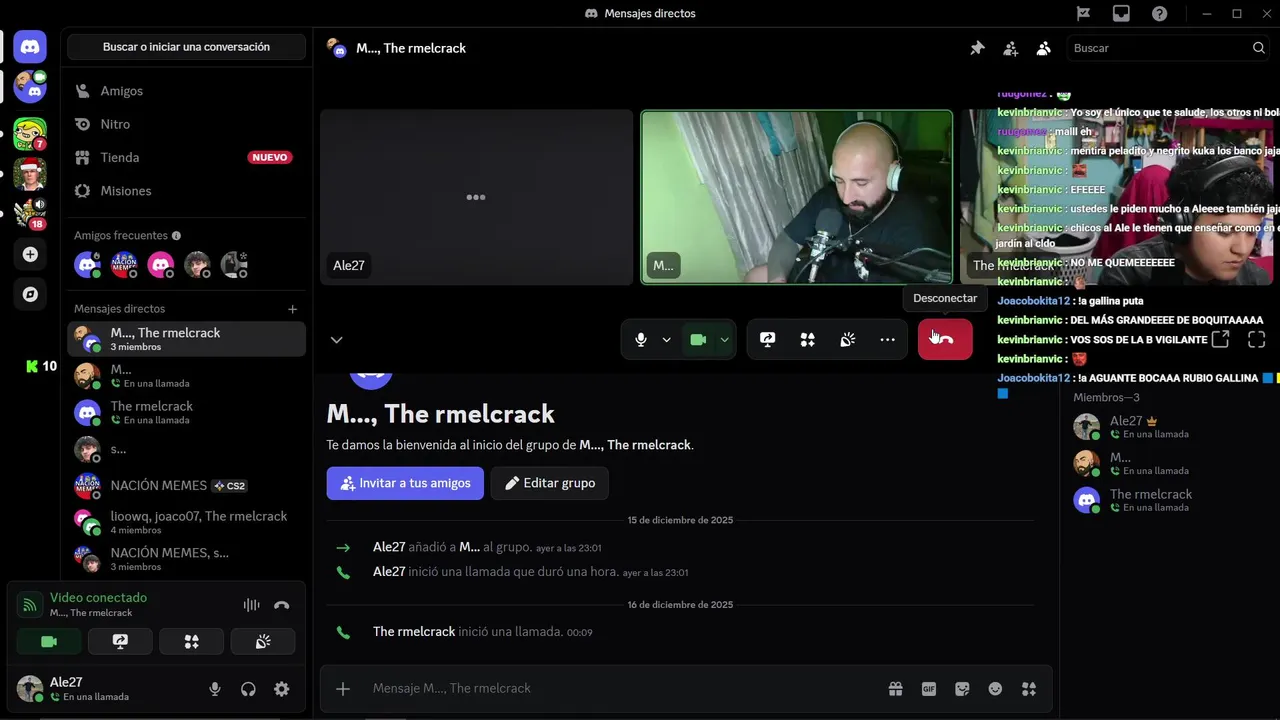1280x720 pixels.
Task: Open Ale27 user profile panel
Action: pyautogui.click(x=105, y=689)
